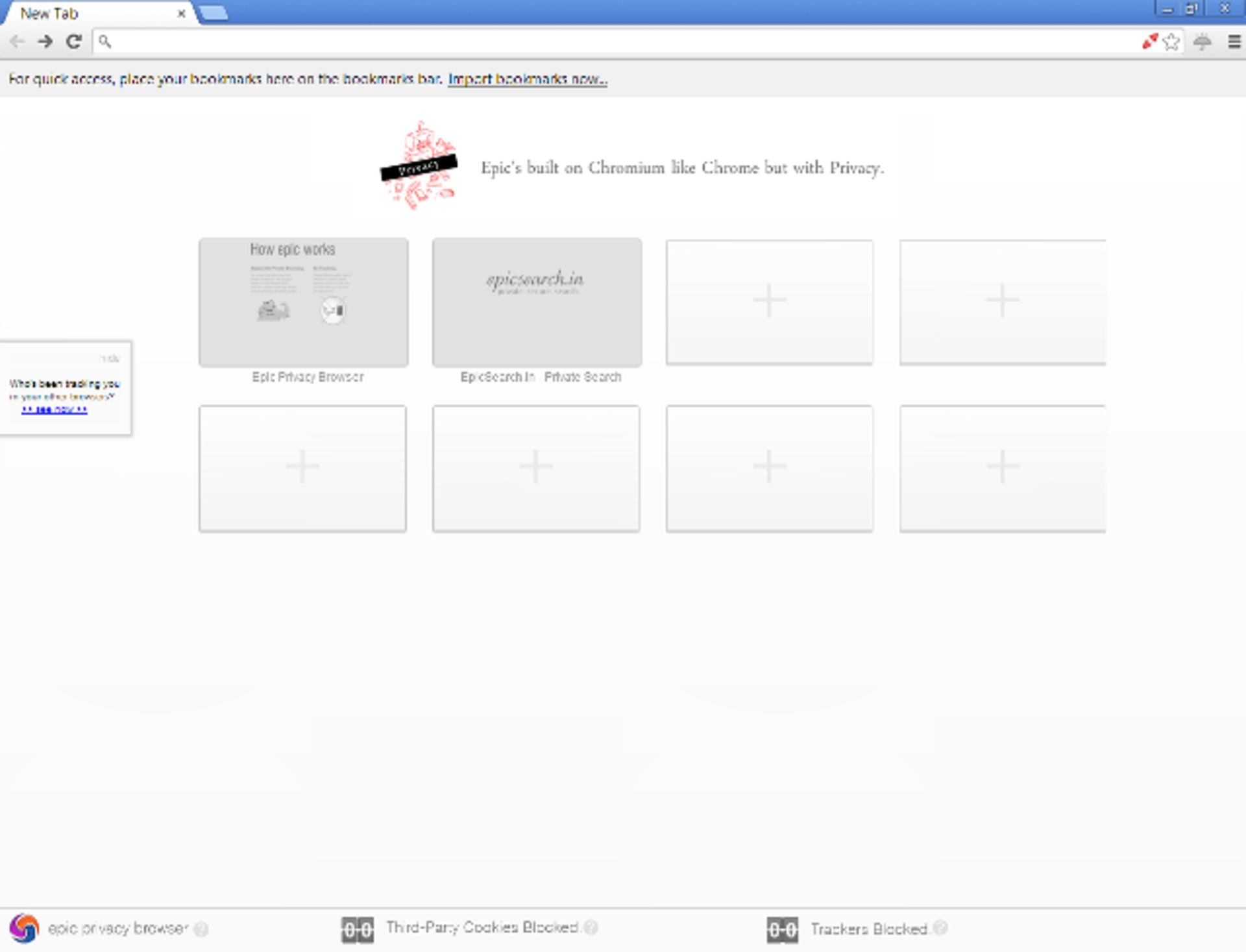
Task: Click the Import bookmarks now link
Action: 528,79
